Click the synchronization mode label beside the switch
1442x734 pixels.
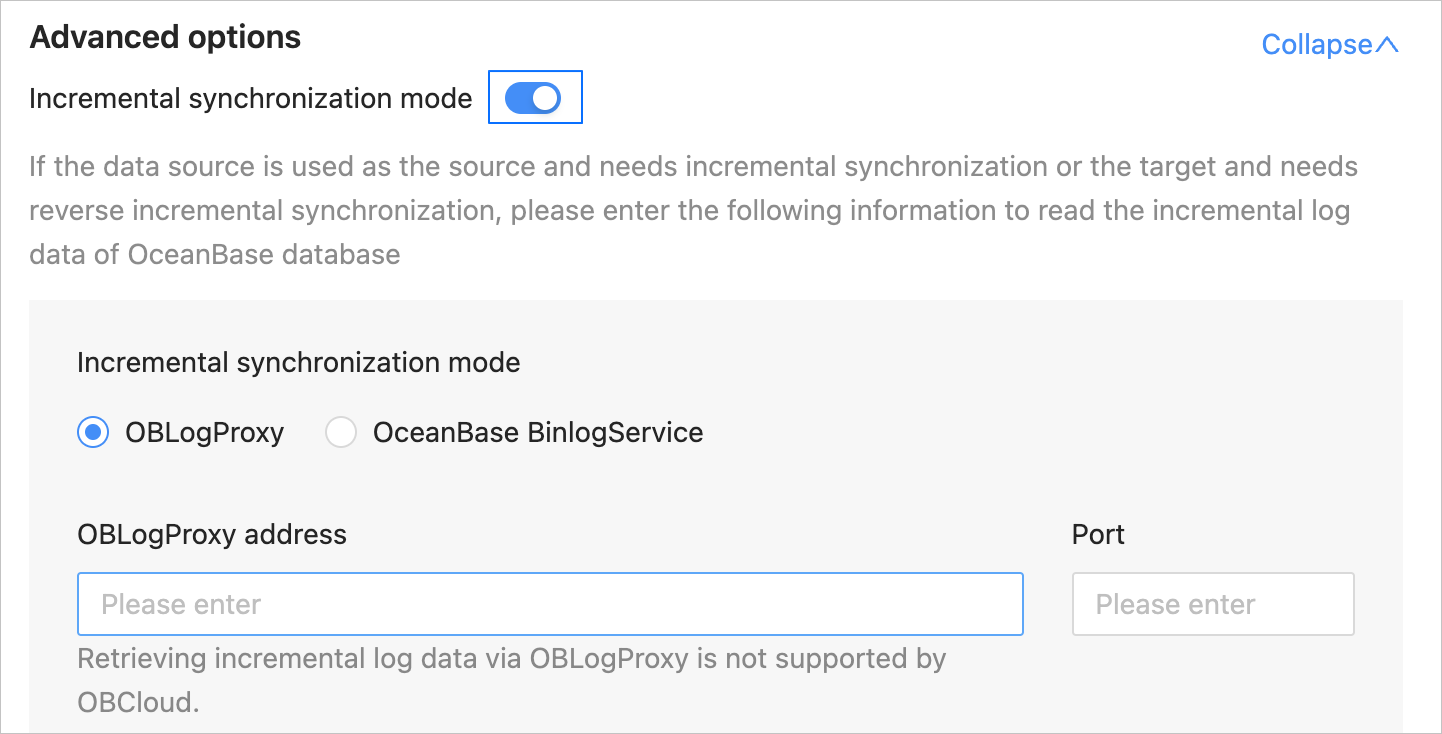[250, 98]
